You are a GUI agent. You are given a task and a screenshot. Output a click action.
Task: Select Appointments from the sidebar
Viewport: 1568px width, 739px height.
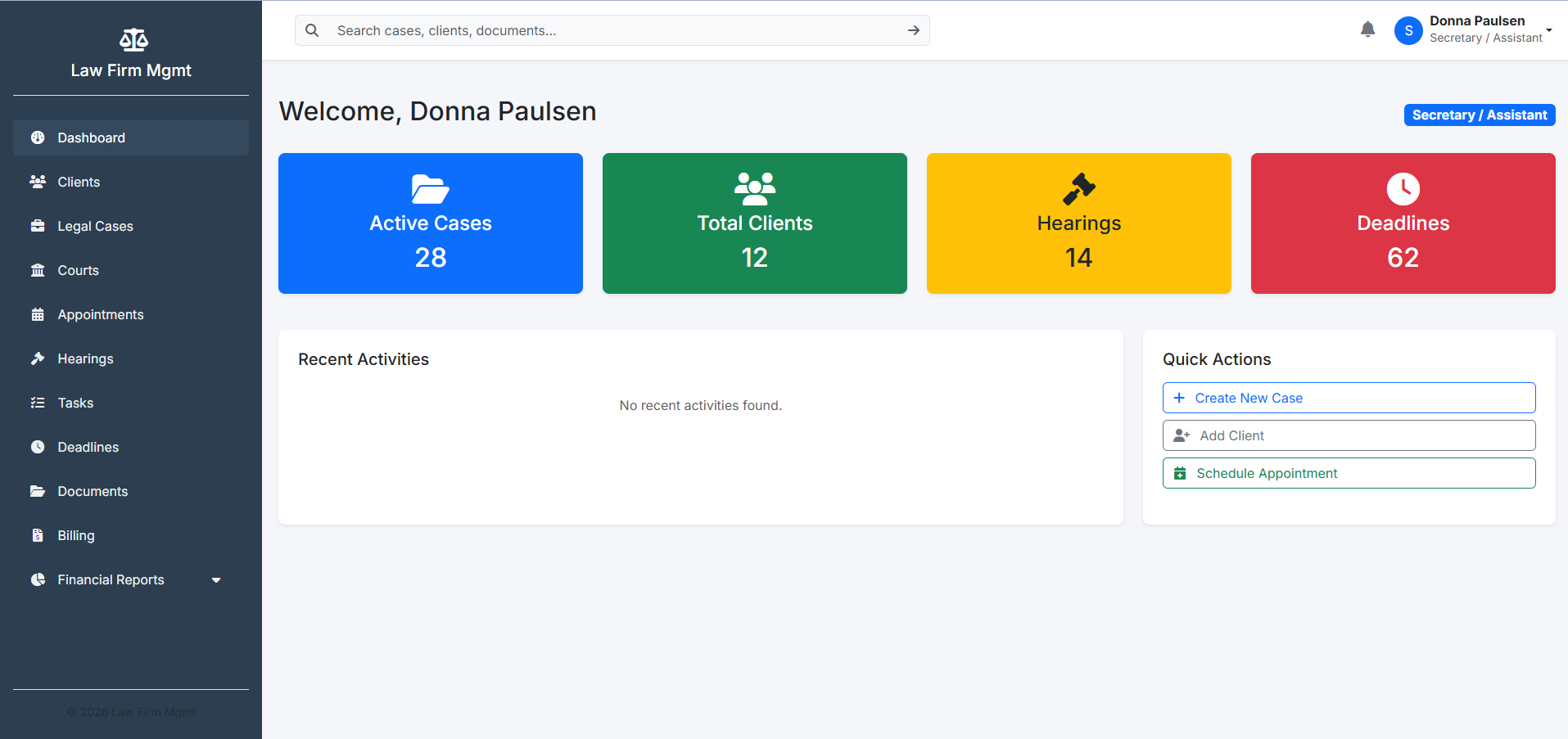tap(131, 314)
